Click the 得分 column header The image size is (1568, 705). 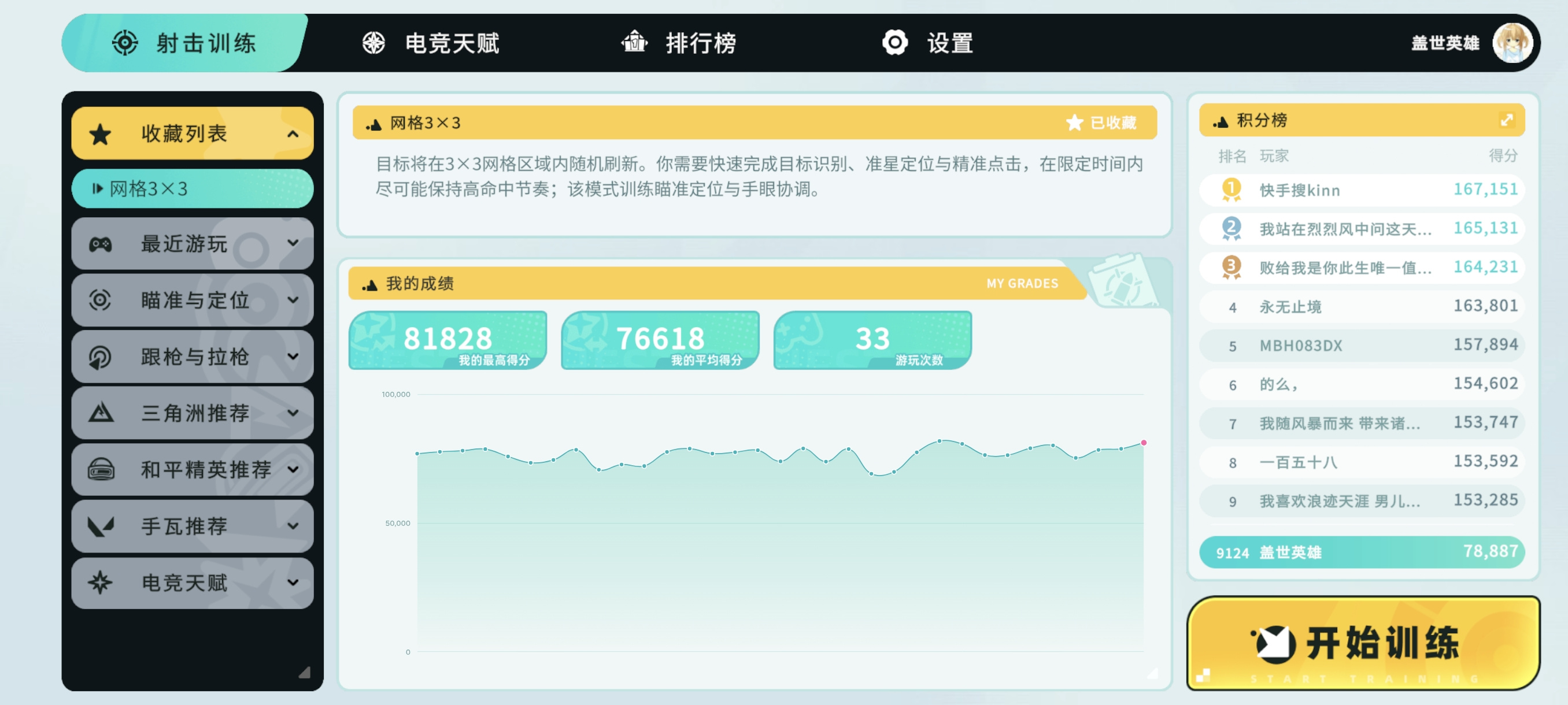point(1503,155)
